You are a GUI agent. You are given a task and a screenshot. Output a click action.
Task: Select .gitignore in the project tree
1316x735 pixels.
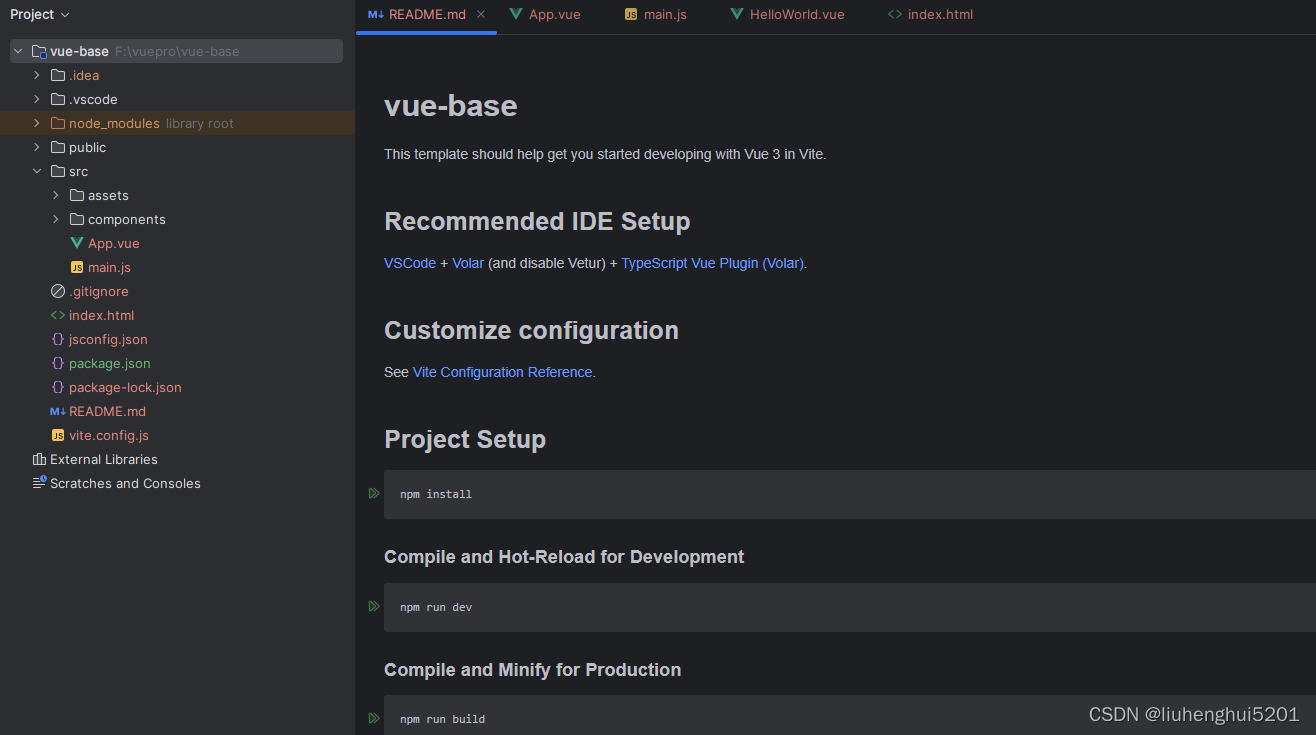pos(99,291)
